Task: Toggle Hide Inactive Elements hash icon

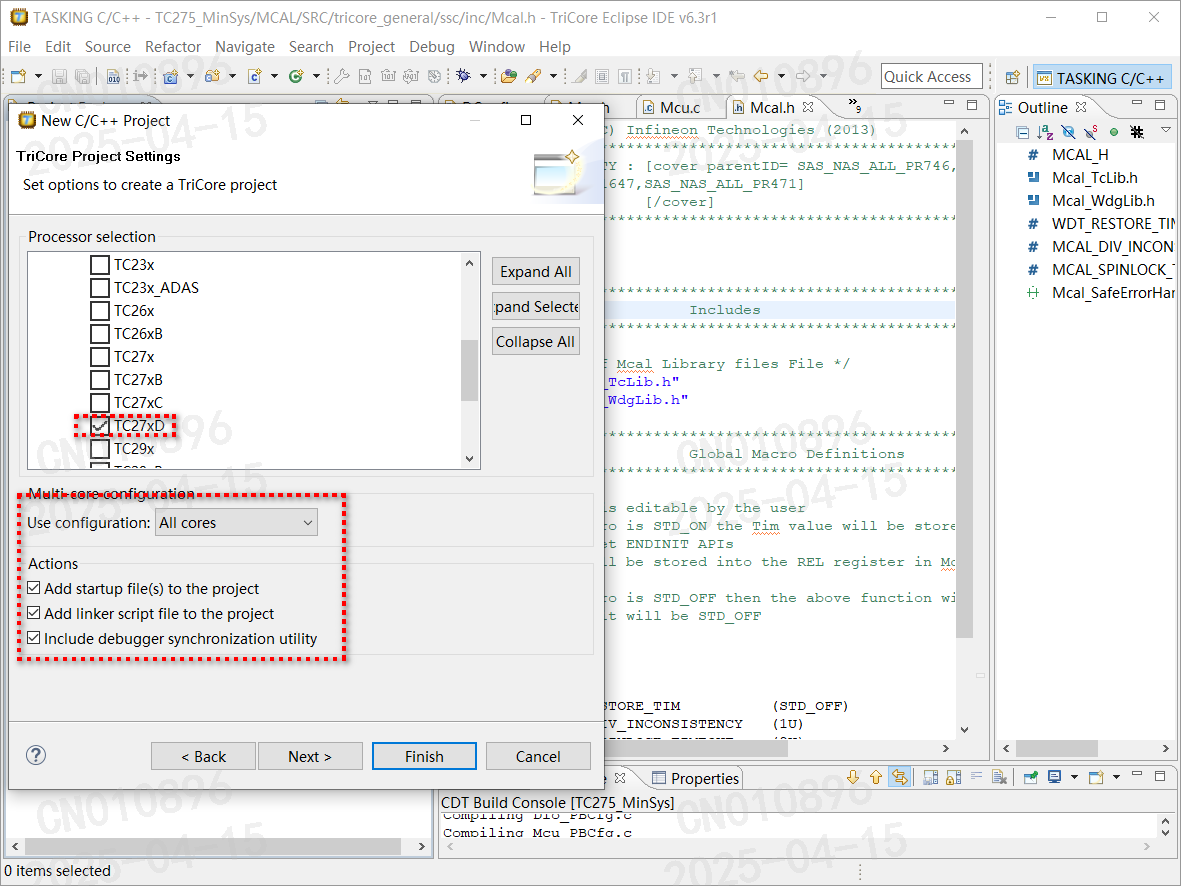Action: click(x=1137, y=132)
